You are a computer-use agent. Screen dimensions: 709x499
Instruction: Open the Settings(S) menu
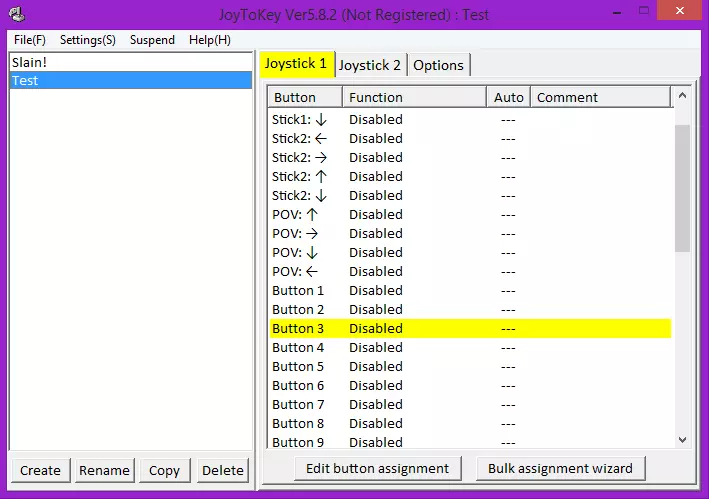88,40
